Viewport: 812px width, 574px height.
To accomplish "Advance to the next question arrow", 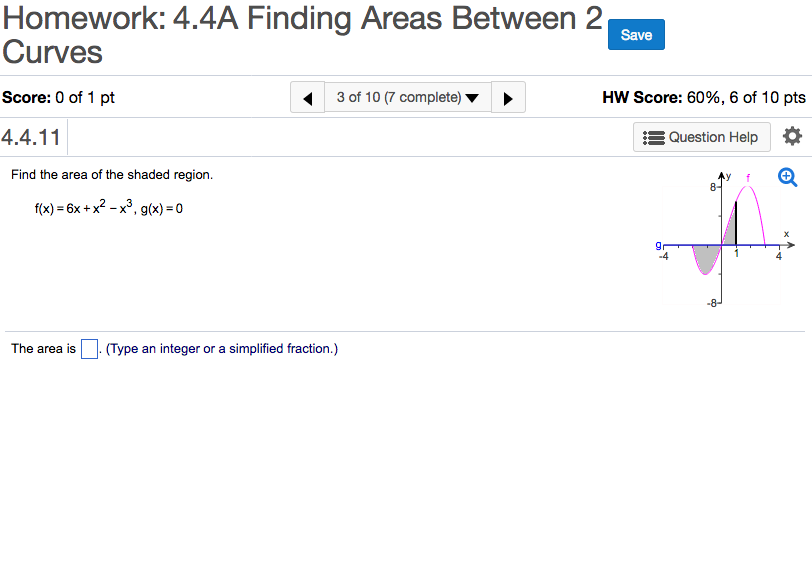I will [x=508, y=98].
